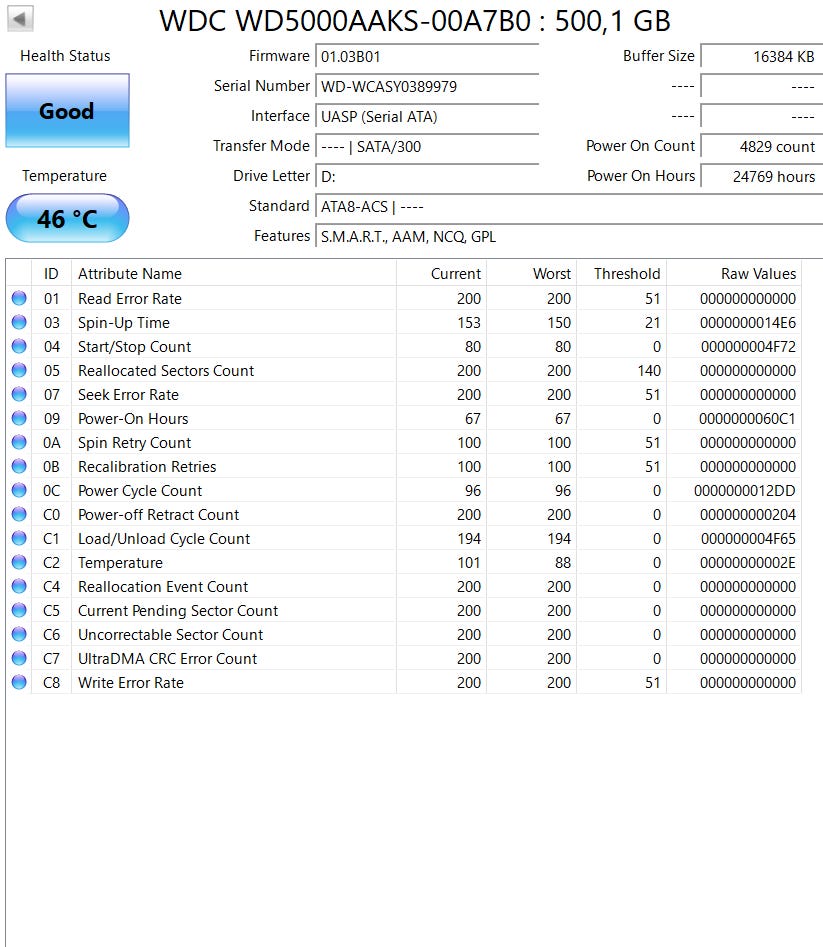Click the Threshold column header
Screen dimensions: 823x947
[x=621, y=274]
